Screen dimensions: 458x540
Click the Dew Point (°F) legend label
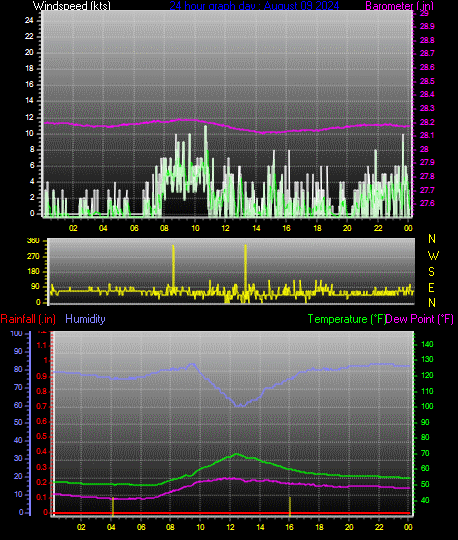pos(419,319)
